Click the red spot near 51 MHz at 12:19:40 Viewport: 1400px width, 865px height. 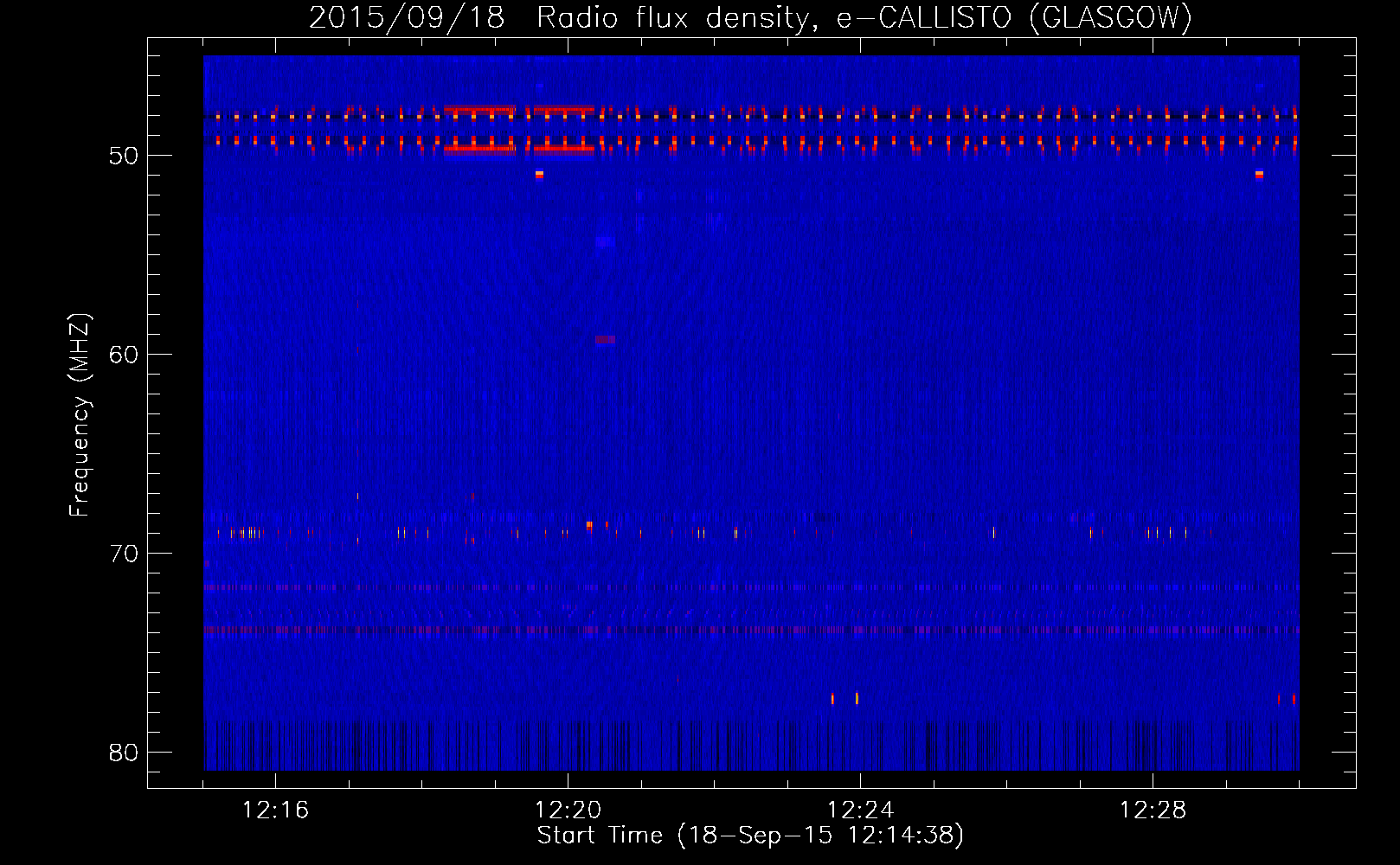539,175
